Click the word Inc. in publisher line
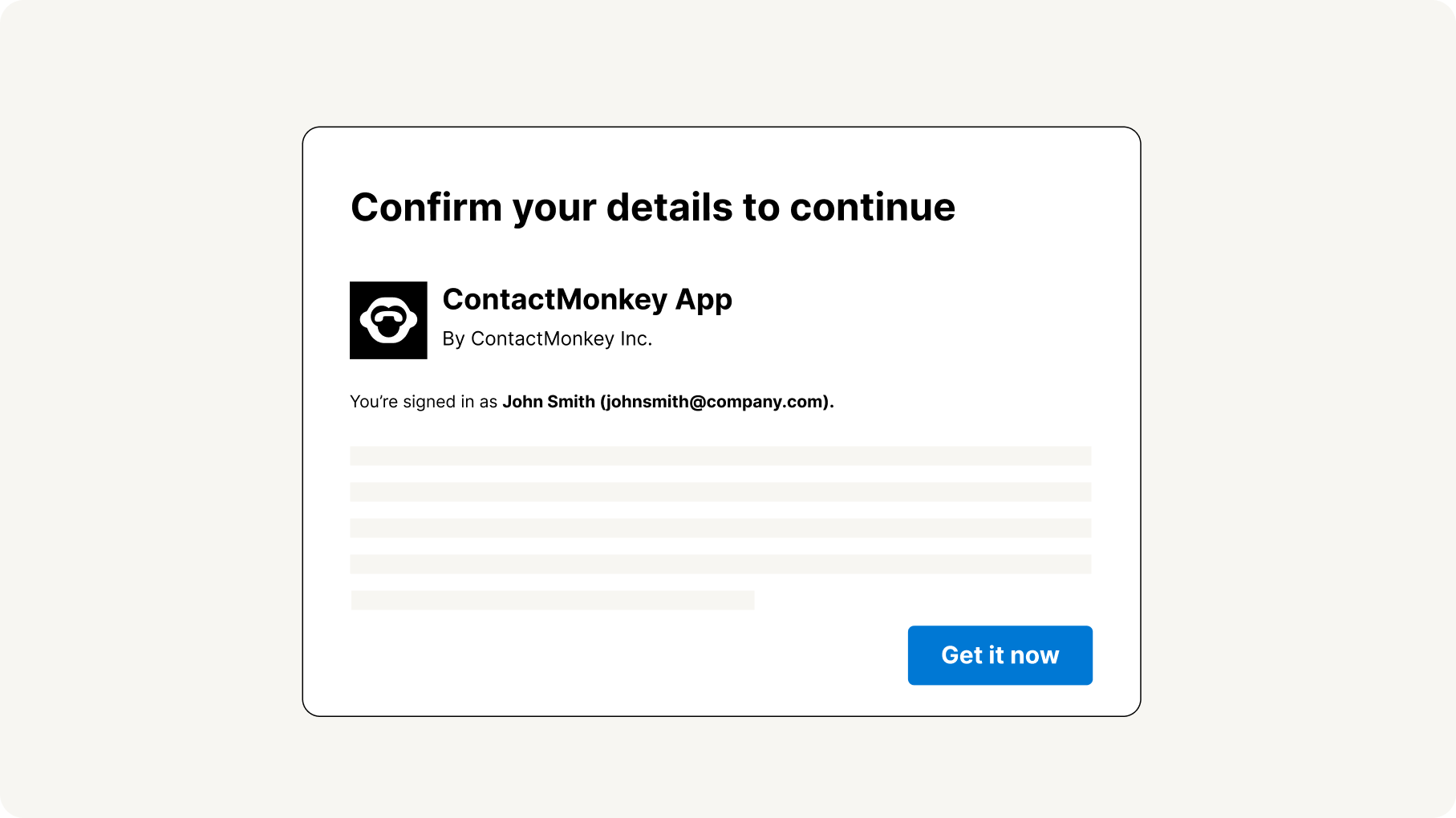The width and height of the screenshot is (1456, 818). (636, 339)
